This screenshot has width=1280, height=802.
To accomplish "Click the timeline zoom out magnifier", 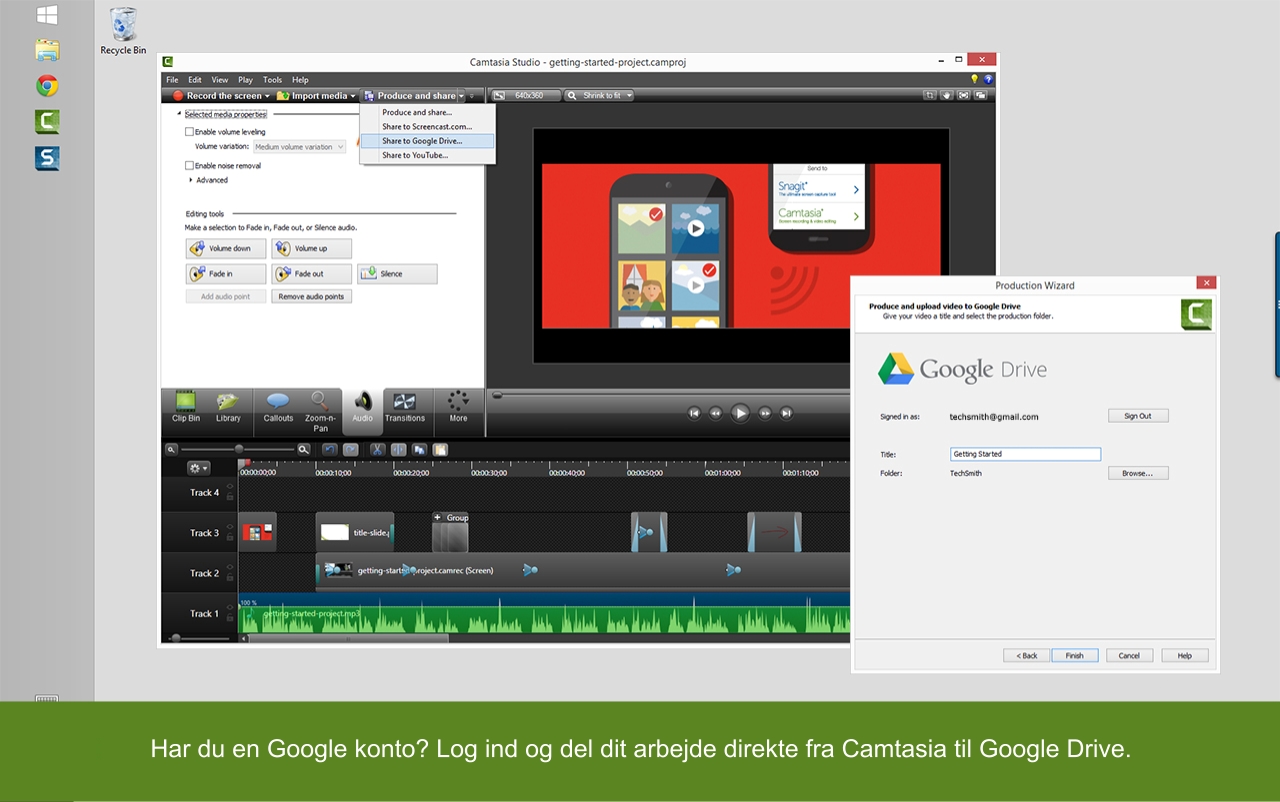I will 172,450.
